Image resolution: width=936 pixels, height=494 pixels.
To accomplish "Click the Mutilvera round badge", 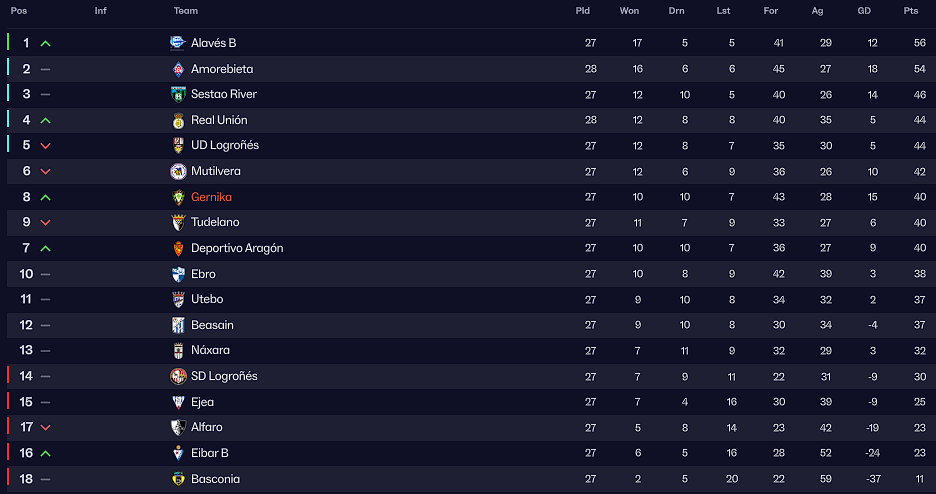I will pos(178,171).
